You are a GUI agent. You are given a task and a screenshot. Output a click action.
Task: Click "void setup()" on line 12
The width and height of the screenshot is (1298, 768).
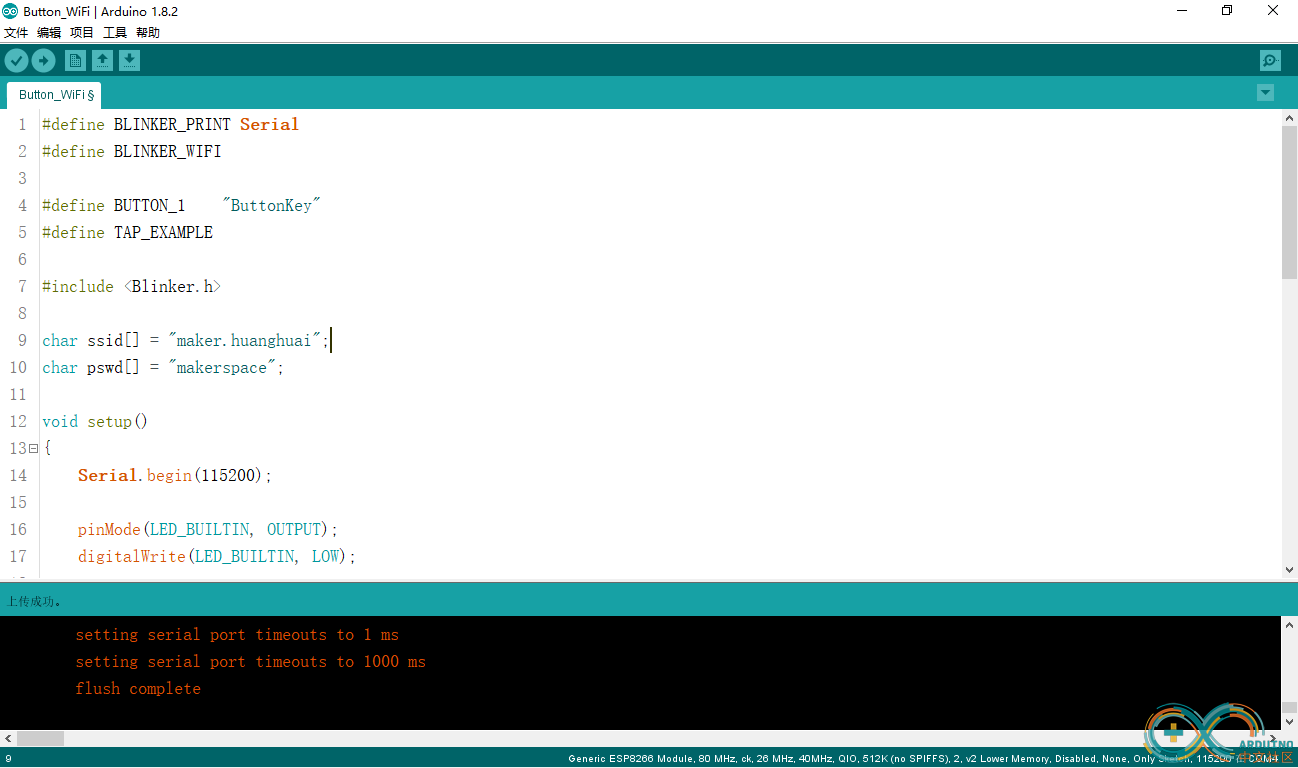95,422
